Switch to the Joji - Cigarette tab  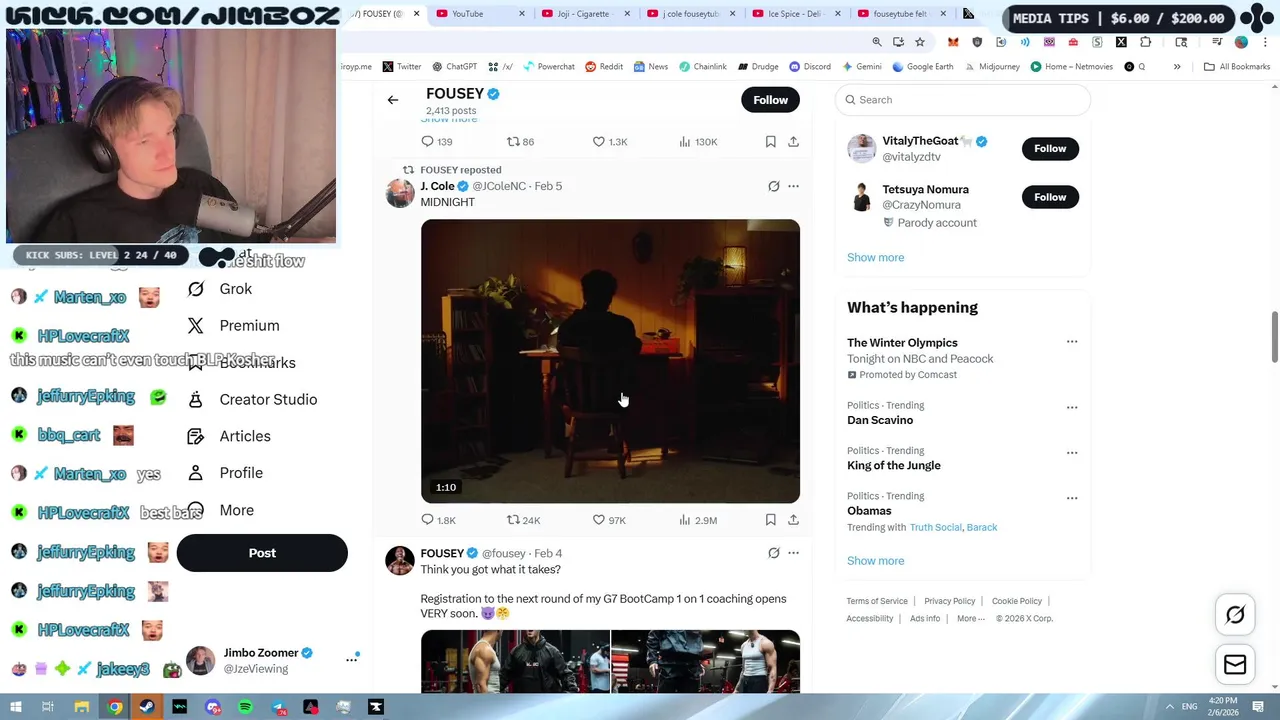(587, 14)
